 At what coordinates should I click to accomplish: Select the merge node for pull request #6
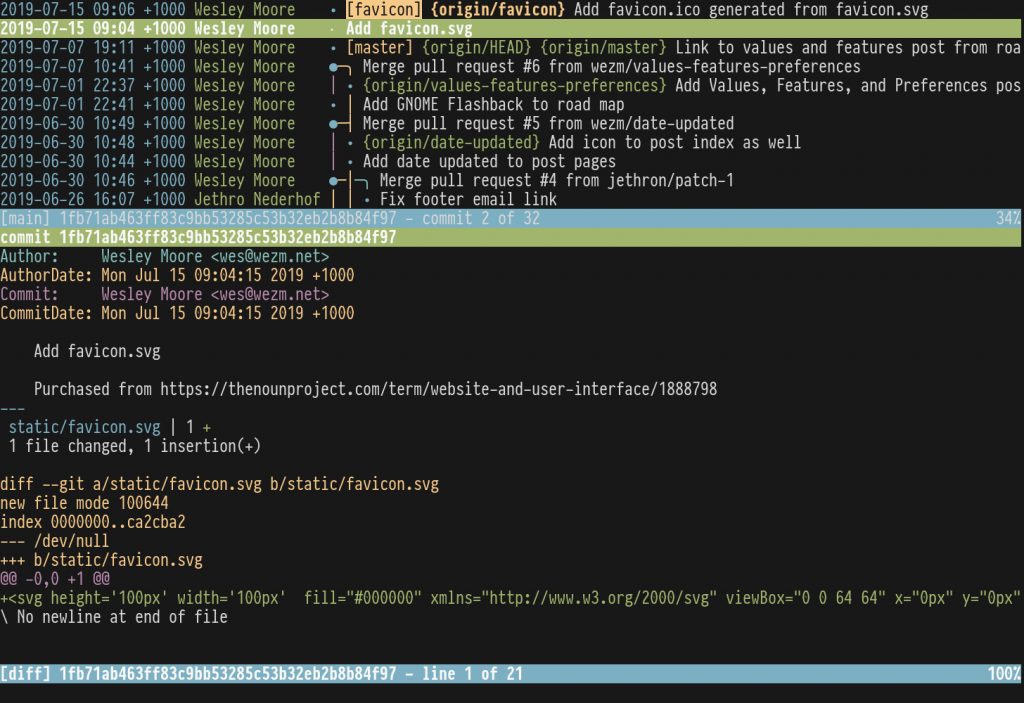tap(334, 67)
